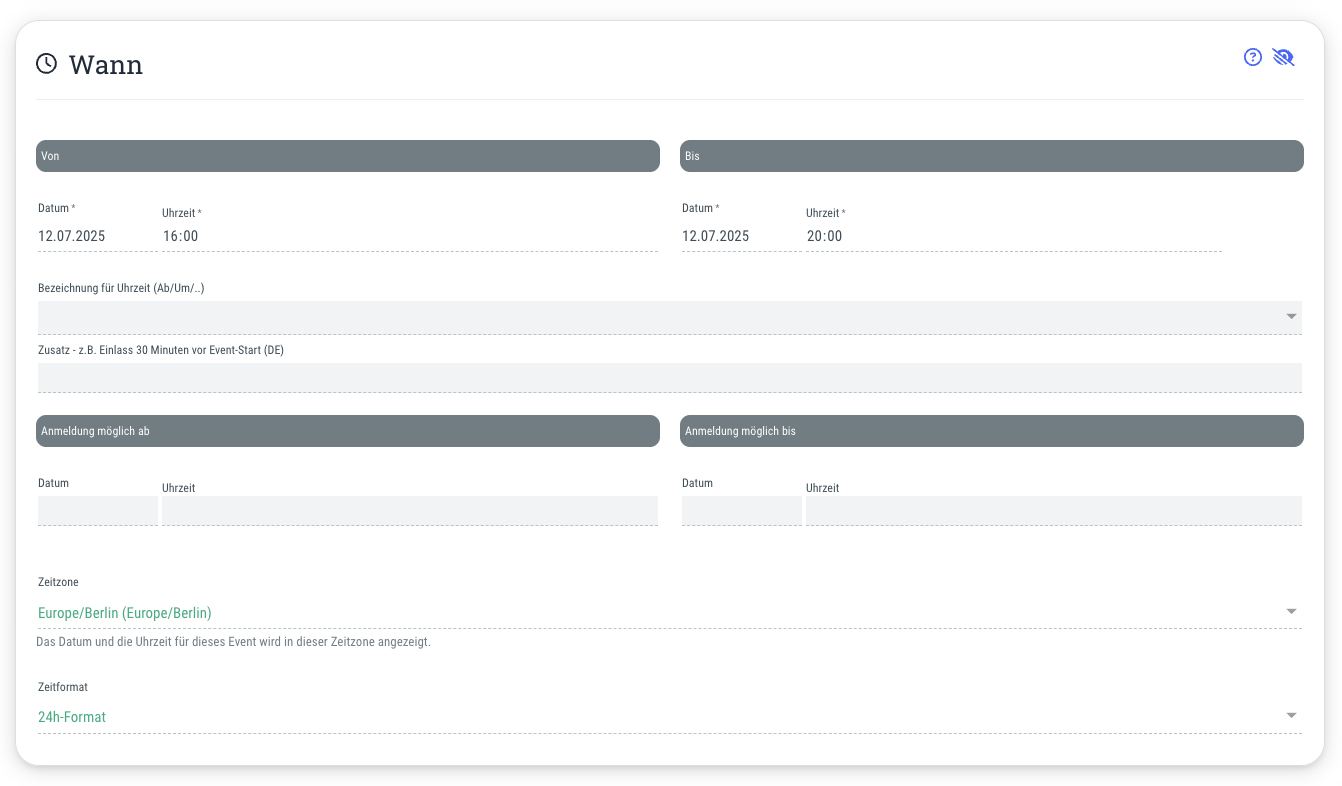Click the Anmeldung möglich ab header

pyautogui.click(x=348, y=431)
